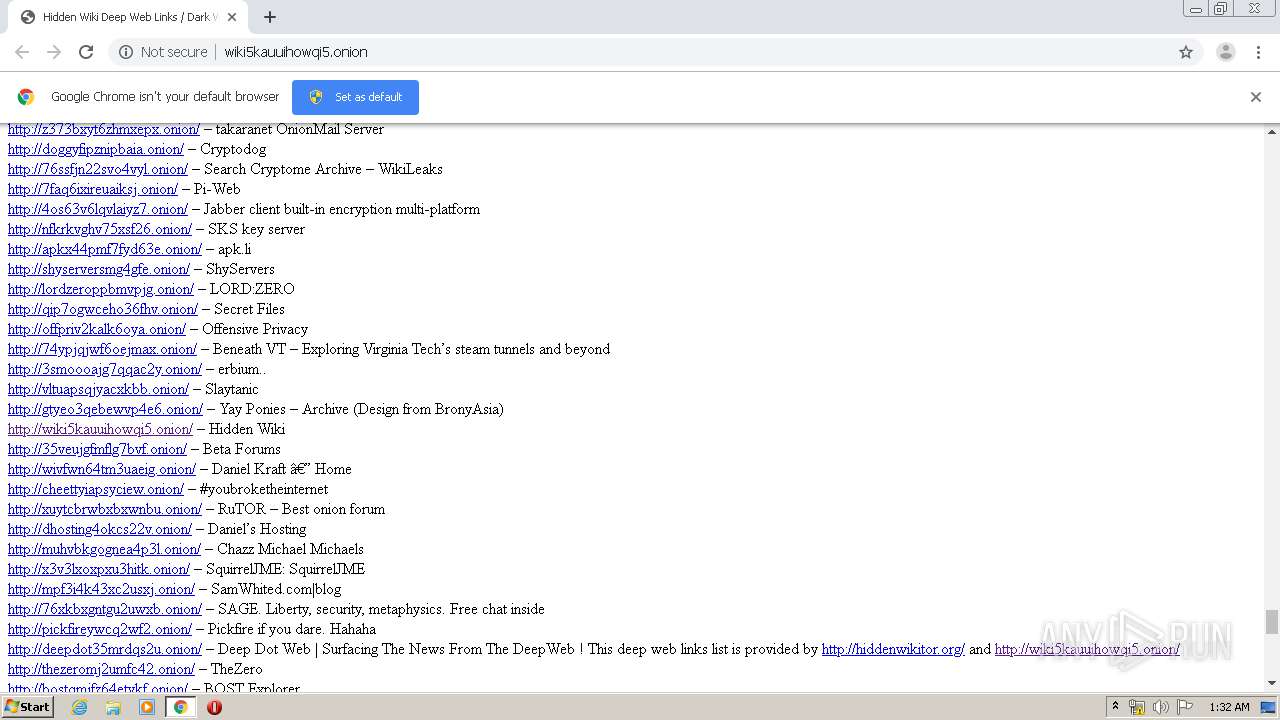The height and width of the screenshot is (720, 1280).
Task: Click the vertical scrollbar thumb
Action: click(1272, 622)
